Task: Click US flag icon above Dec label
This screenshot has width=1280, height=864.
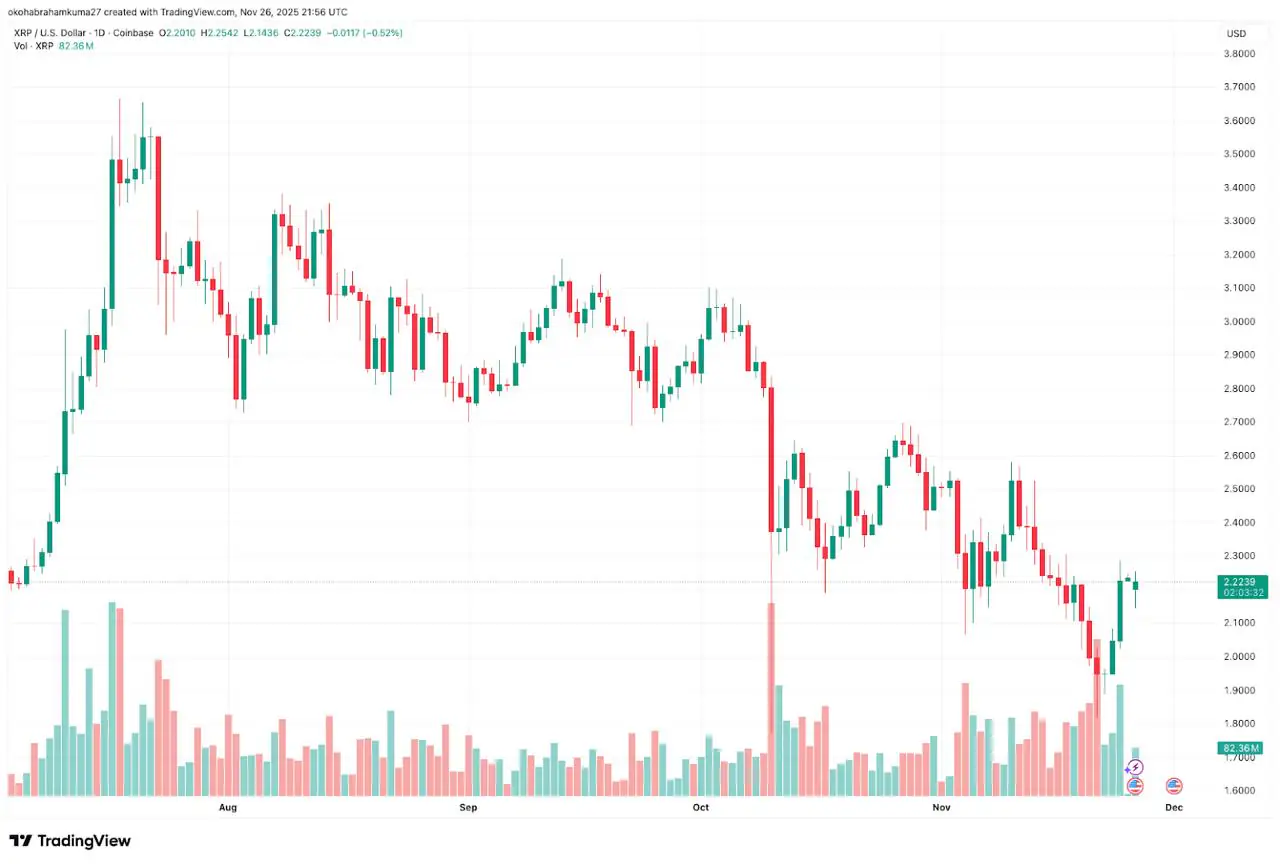Action: click(1174, 786)
